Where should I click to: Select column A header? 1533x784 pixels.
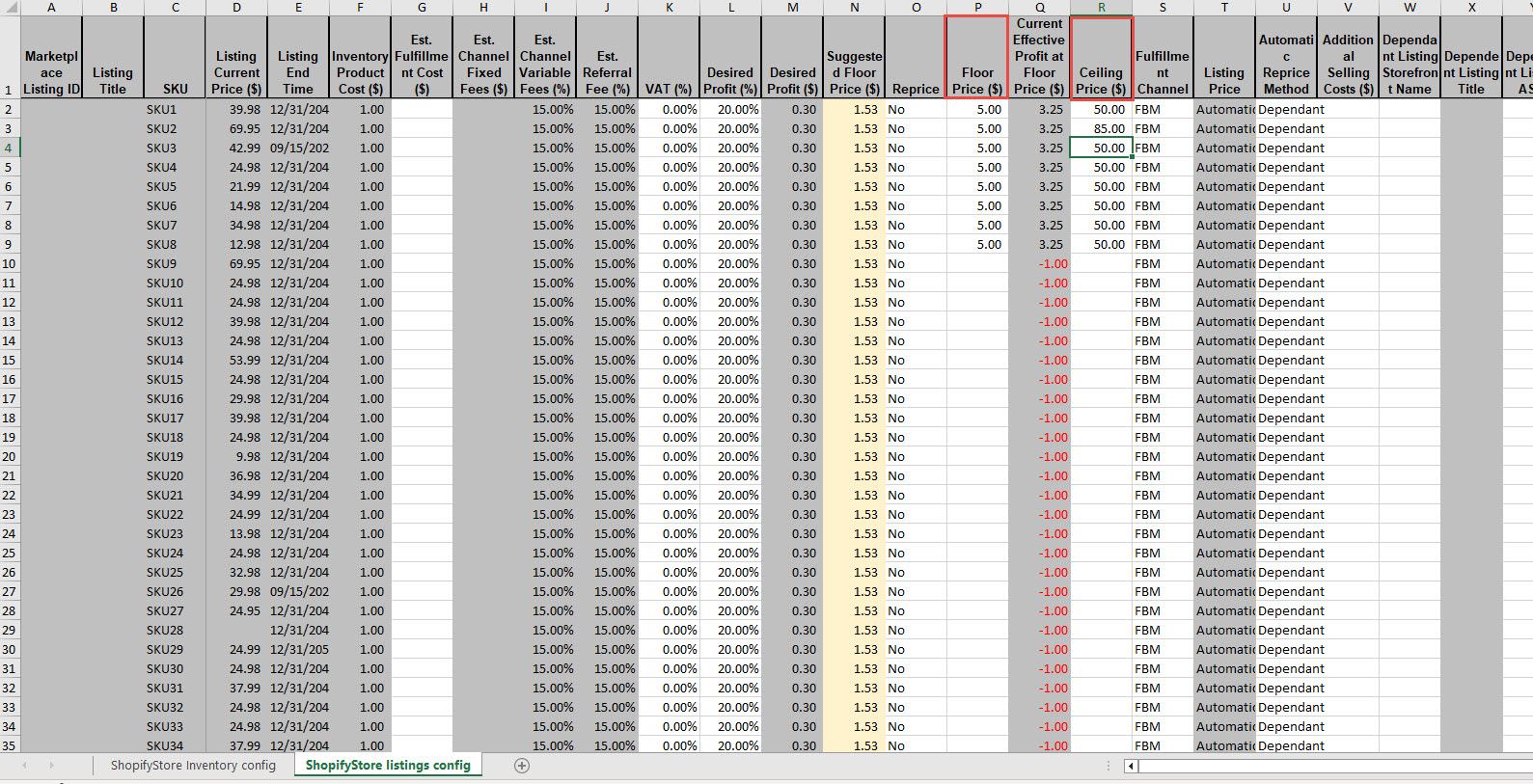point(51,7)
